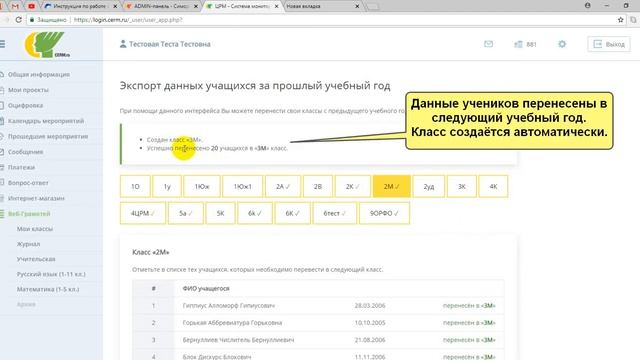Viewport: 640px width, 360px height.
Task: Click ФИО учащегося column header
Action: tap(206, 288)
